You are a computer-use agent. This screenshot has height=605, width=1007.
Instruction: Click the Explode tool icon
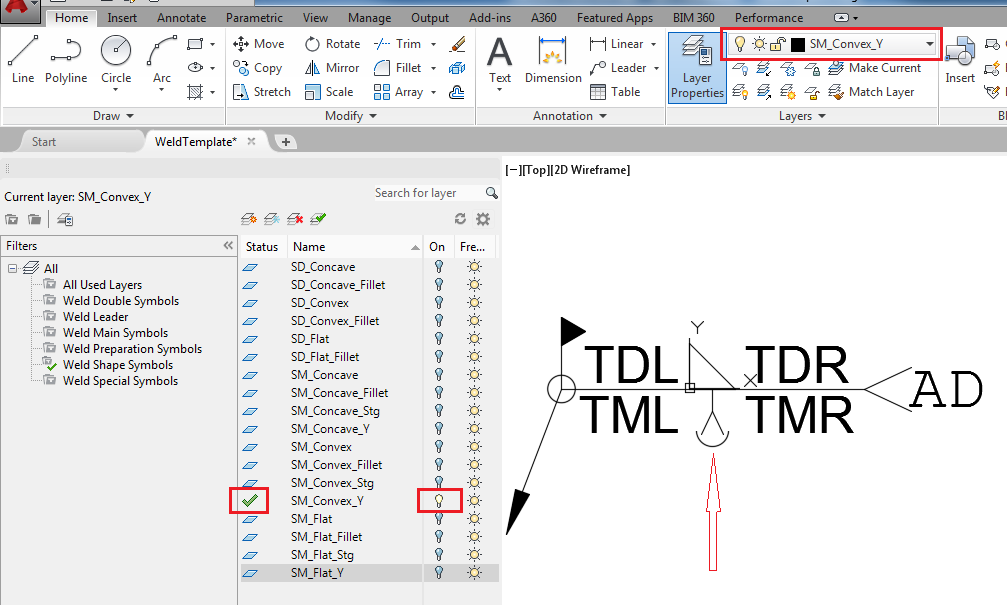pos(457,67)
